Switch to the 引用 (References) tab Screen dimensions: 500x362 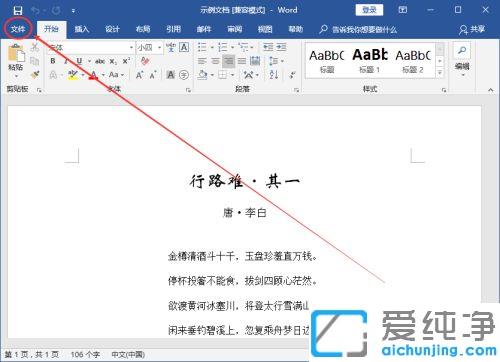pyautogui.click(x=174, y=29)
